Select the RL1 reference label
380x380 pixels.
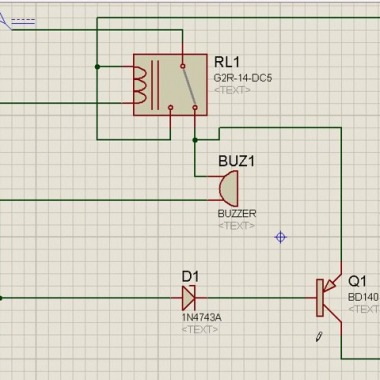click(227, 62)
